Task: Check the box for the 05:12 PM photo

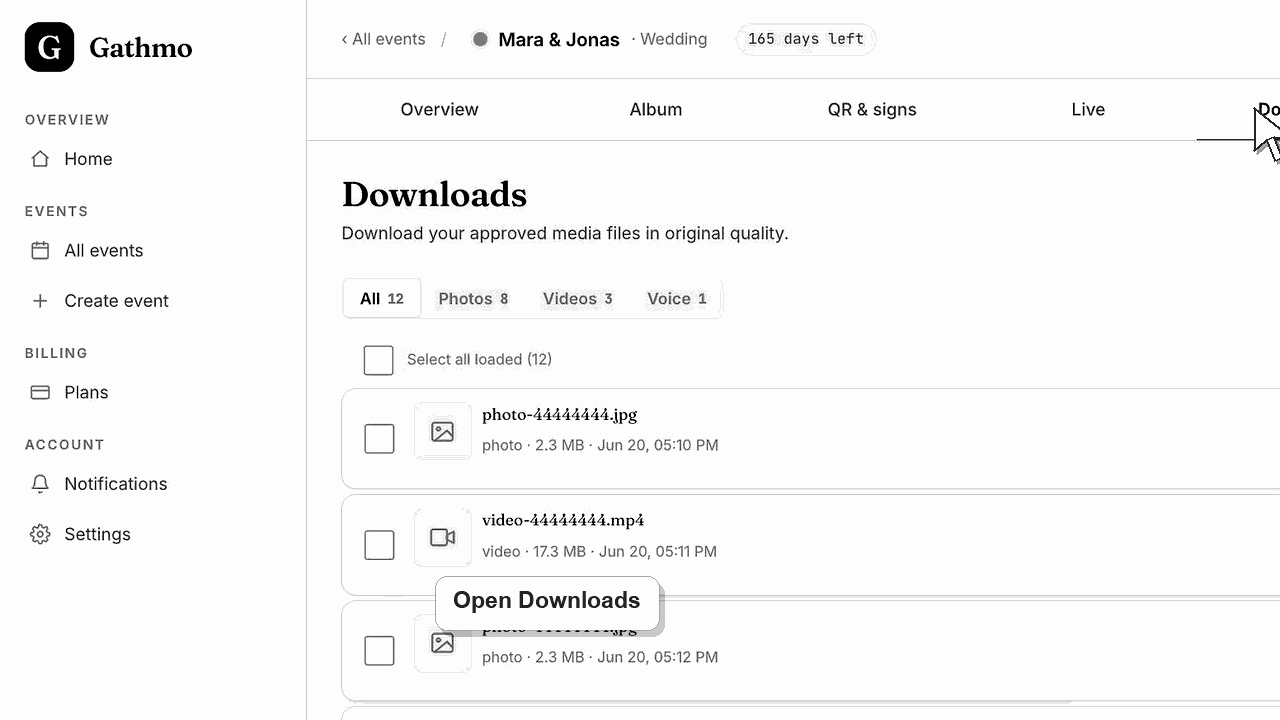Action: click(379, 651)
